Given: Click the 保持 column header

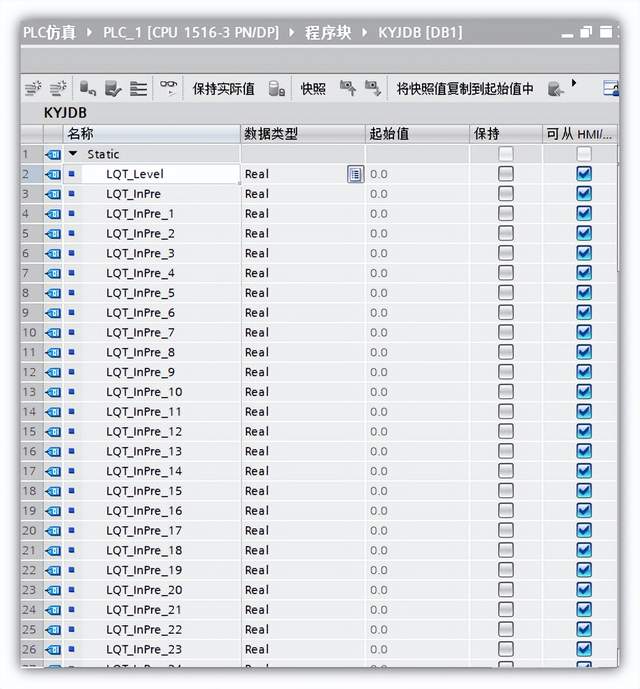Looking at the screenshot, I should click(x=505, y=134).
